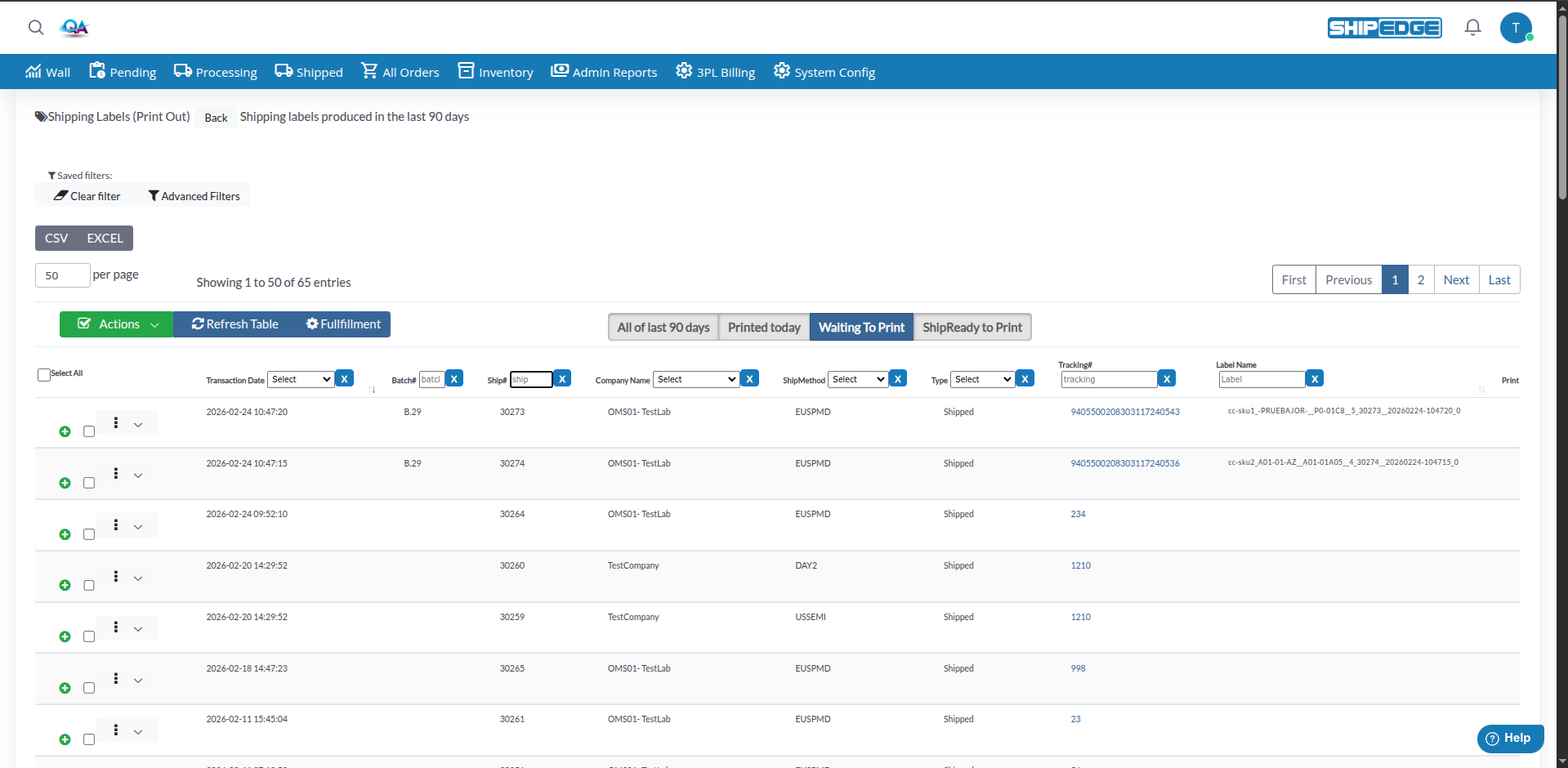Select checkbox for order 30260 row
The height and width of the screenshot is (768, 1568).
[89, 585]
